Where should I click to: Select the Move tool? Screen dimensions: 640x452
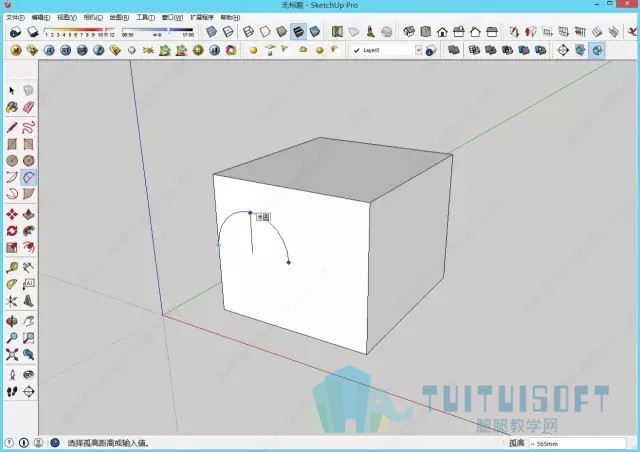click(x=12, y=214)
